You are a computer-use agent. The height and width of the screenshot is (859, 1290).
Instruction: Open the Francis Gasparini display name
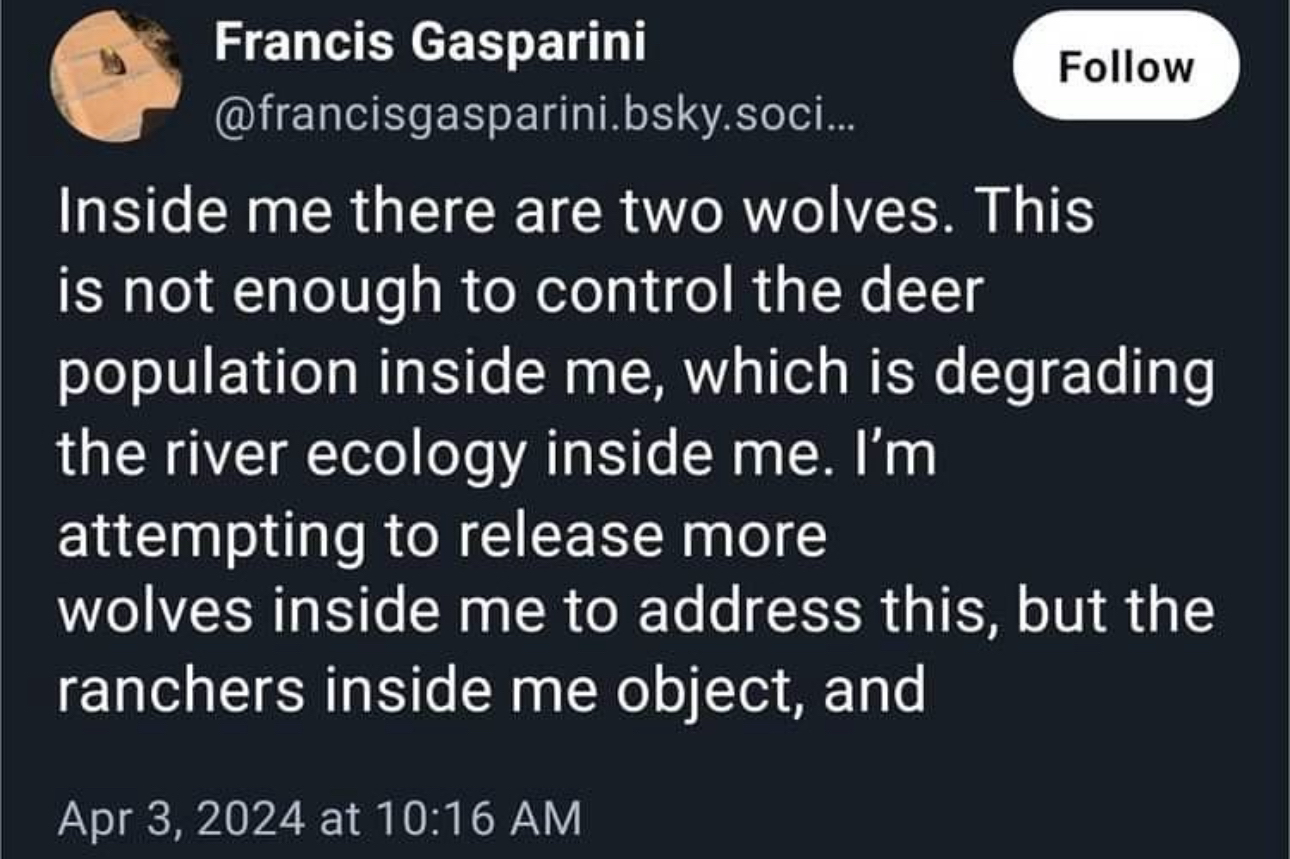[x=430, y=43]
